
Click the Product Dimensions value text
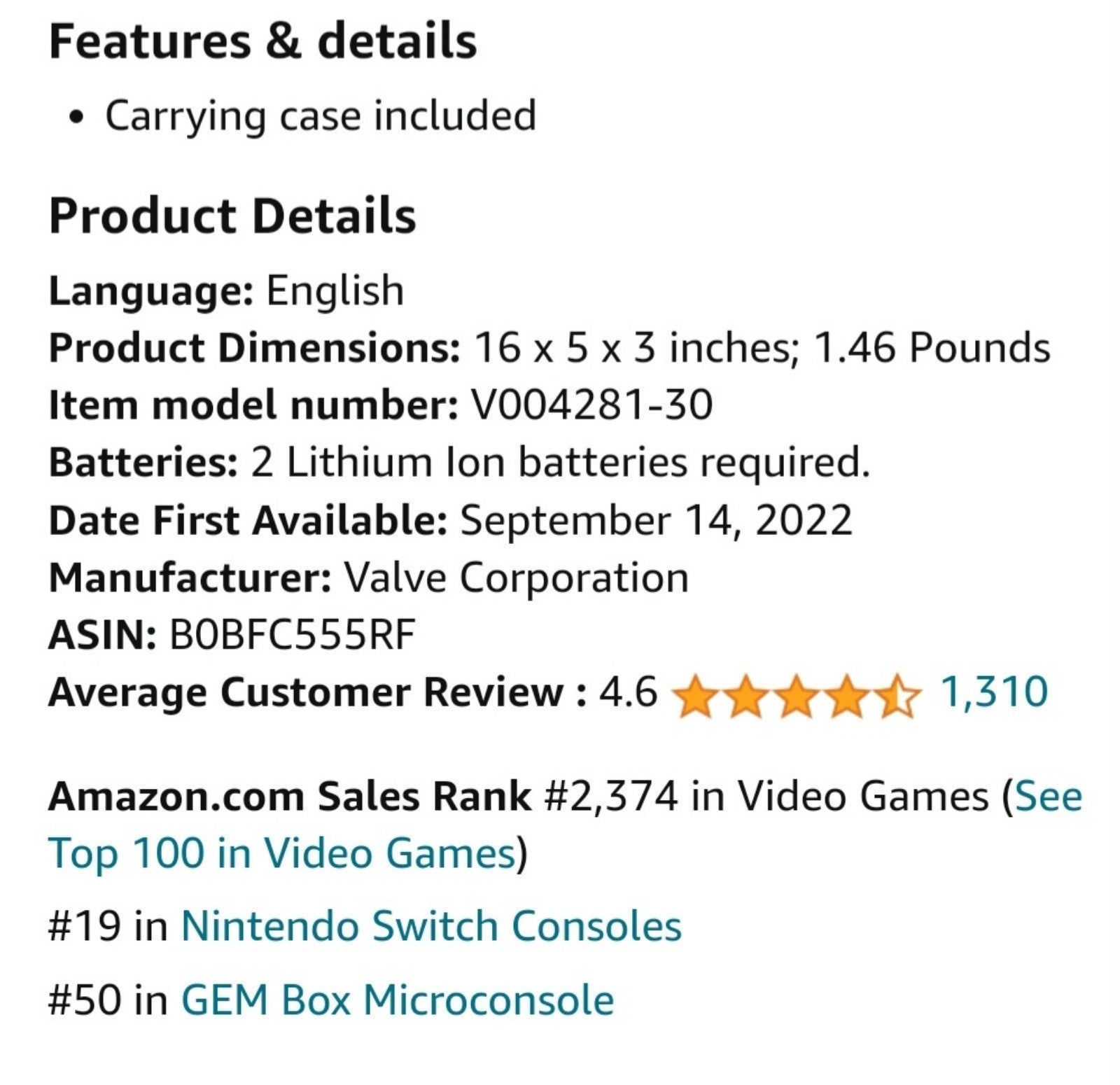[x=762, y=348]
